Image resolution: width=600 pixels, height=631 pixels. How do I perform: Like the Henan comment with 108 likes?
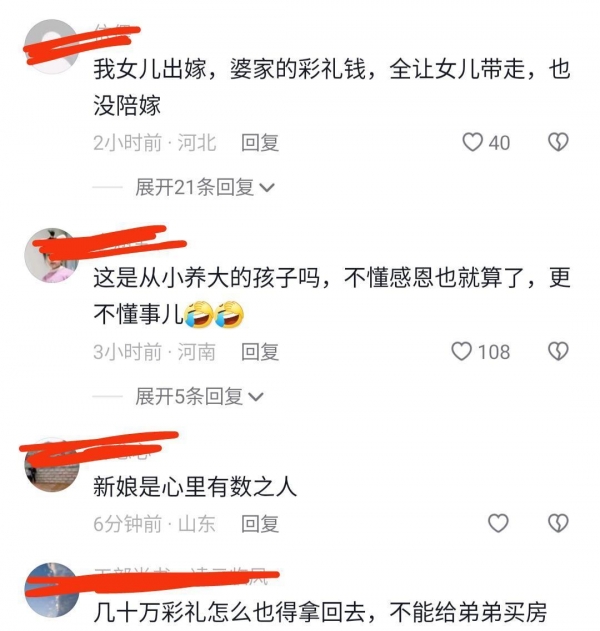click(461, 351)
